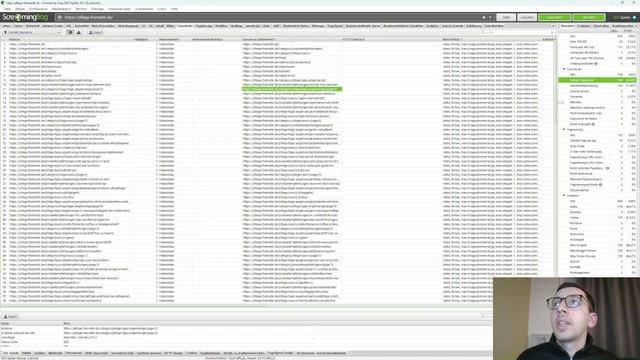Collapse the Direktiven section in overview
Viewport: 640px width, 360px height.
point(564,196)
